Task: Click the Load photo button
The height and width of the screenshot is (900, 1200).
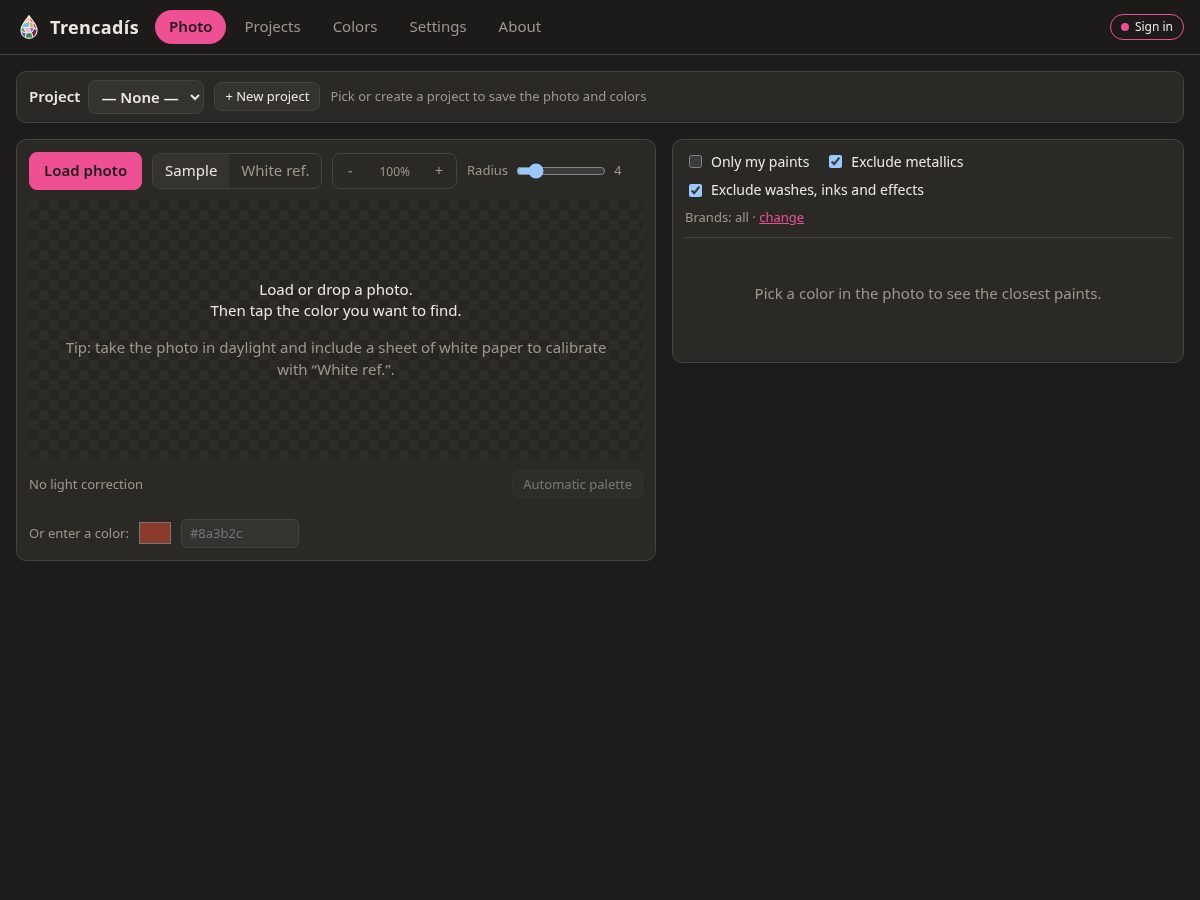Action: coord(85,171)
